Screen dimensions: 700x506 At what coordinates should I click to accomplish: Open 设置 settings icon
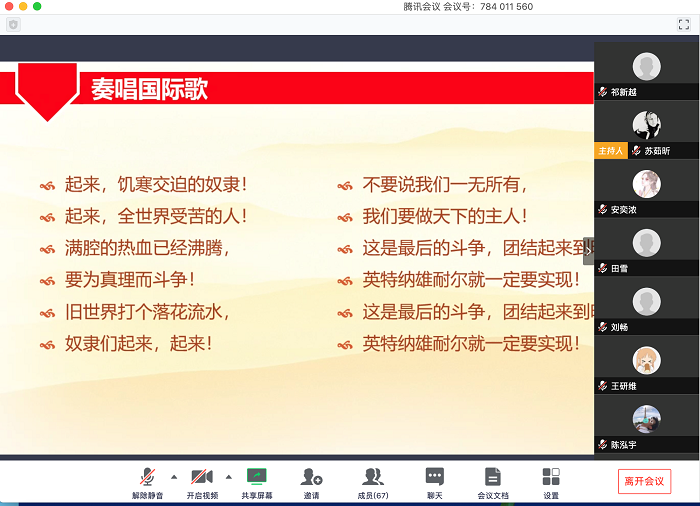pyautogui.click(x=551, y=477)
